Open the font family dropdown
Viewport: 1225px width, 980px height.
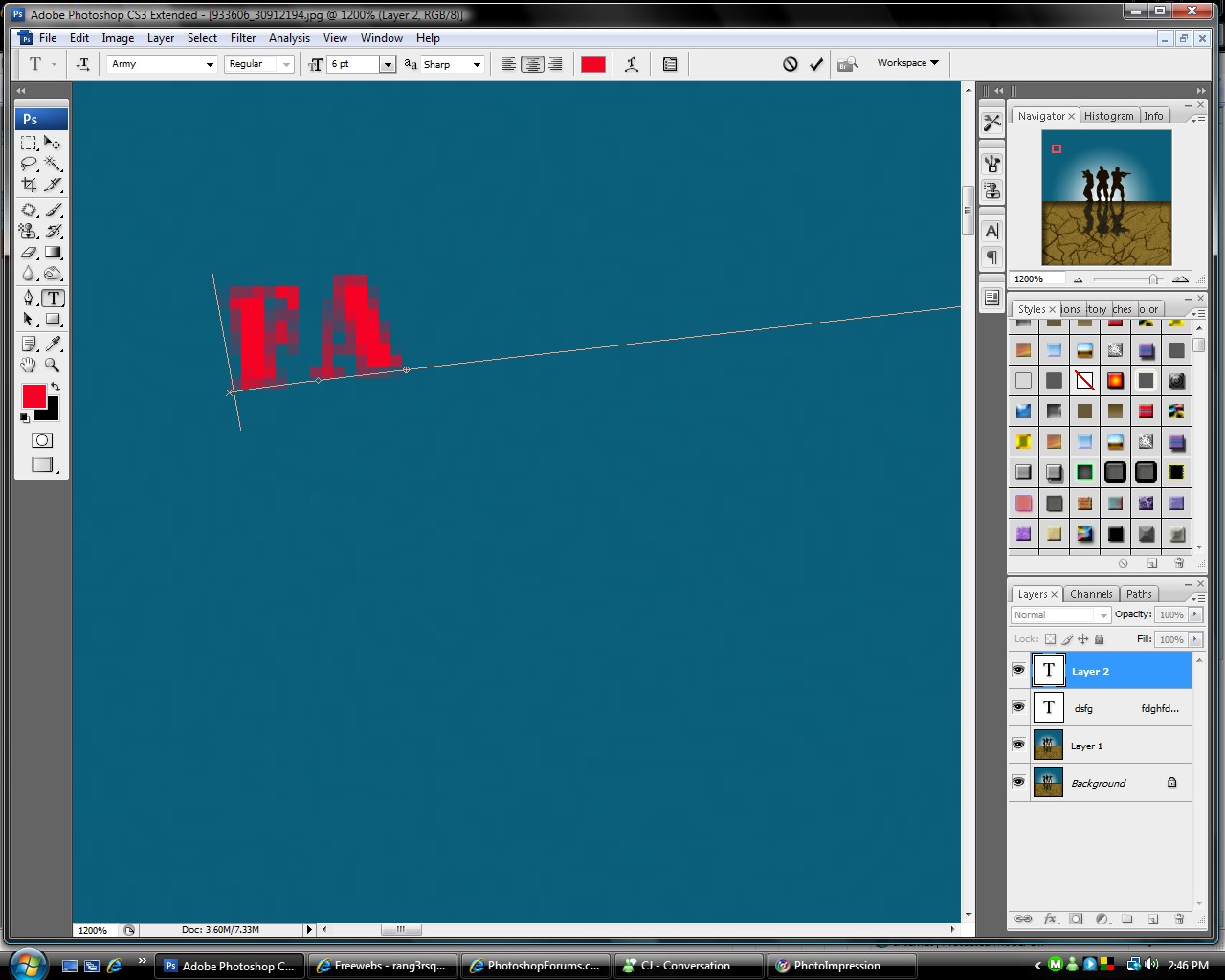tap(210, 64)
